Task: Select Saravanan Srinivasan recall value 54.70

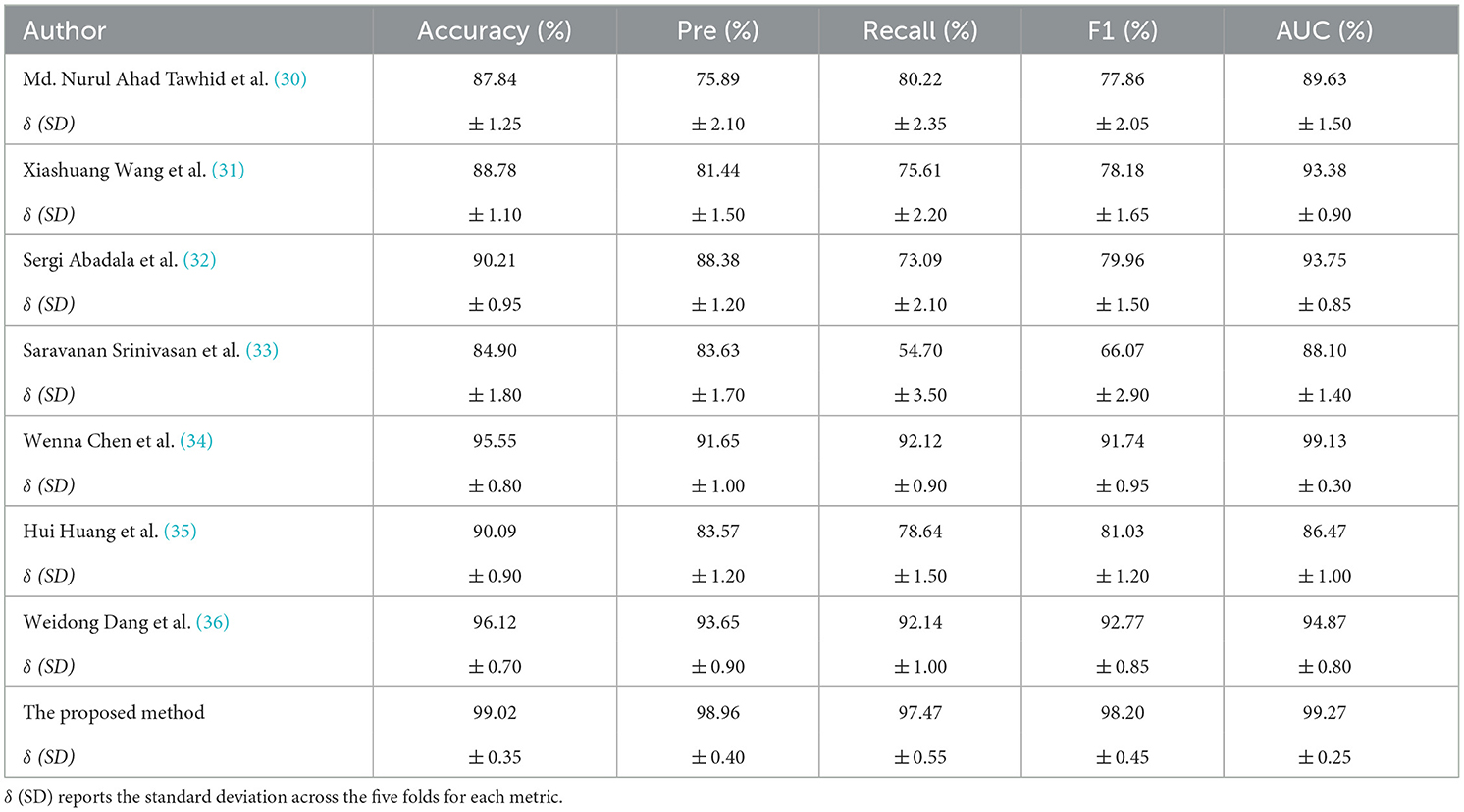Action: point(919,350)
